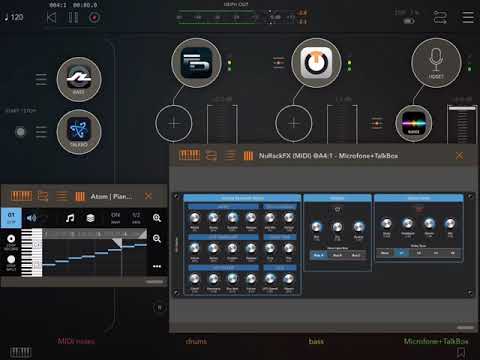Tap the 120 BPM tempo display
This screenshot has width=480, height=360.
click(x=14, y=17)
